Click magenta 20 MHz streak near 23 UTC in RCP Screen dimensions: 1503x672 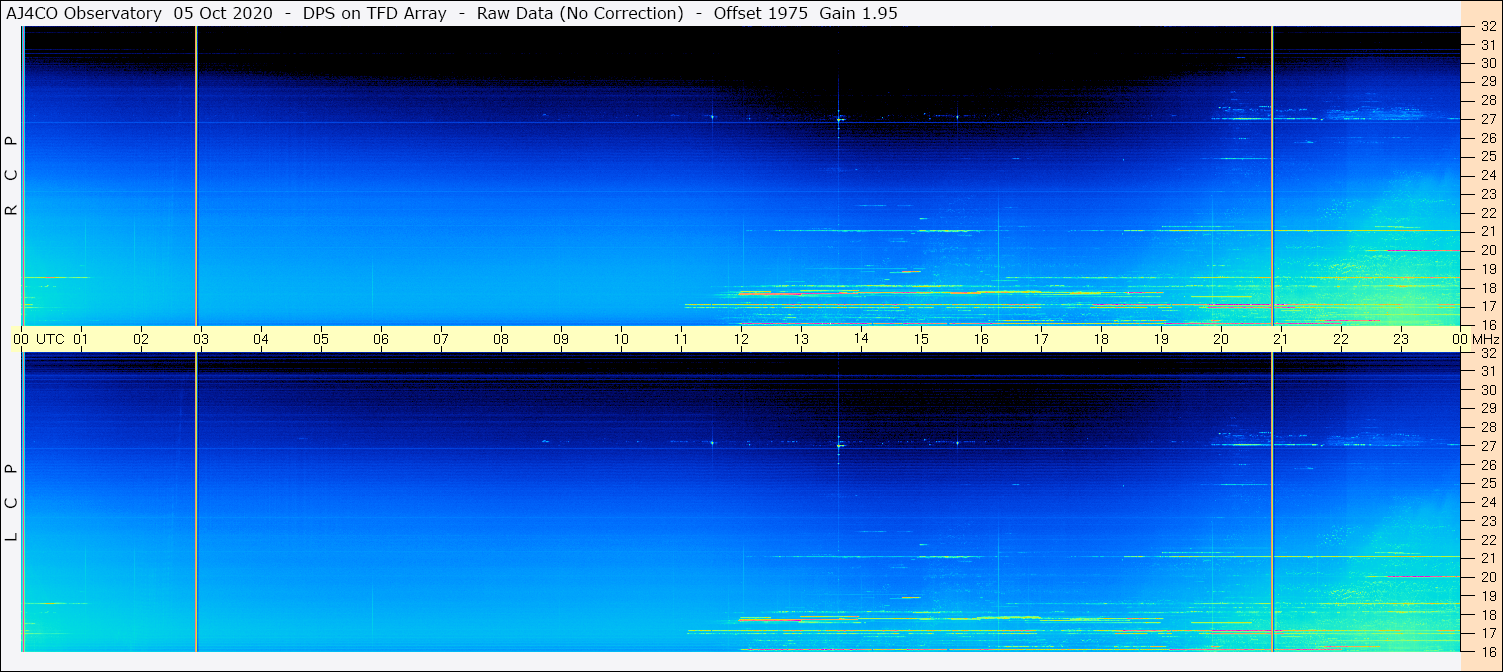coord(1423,250)
